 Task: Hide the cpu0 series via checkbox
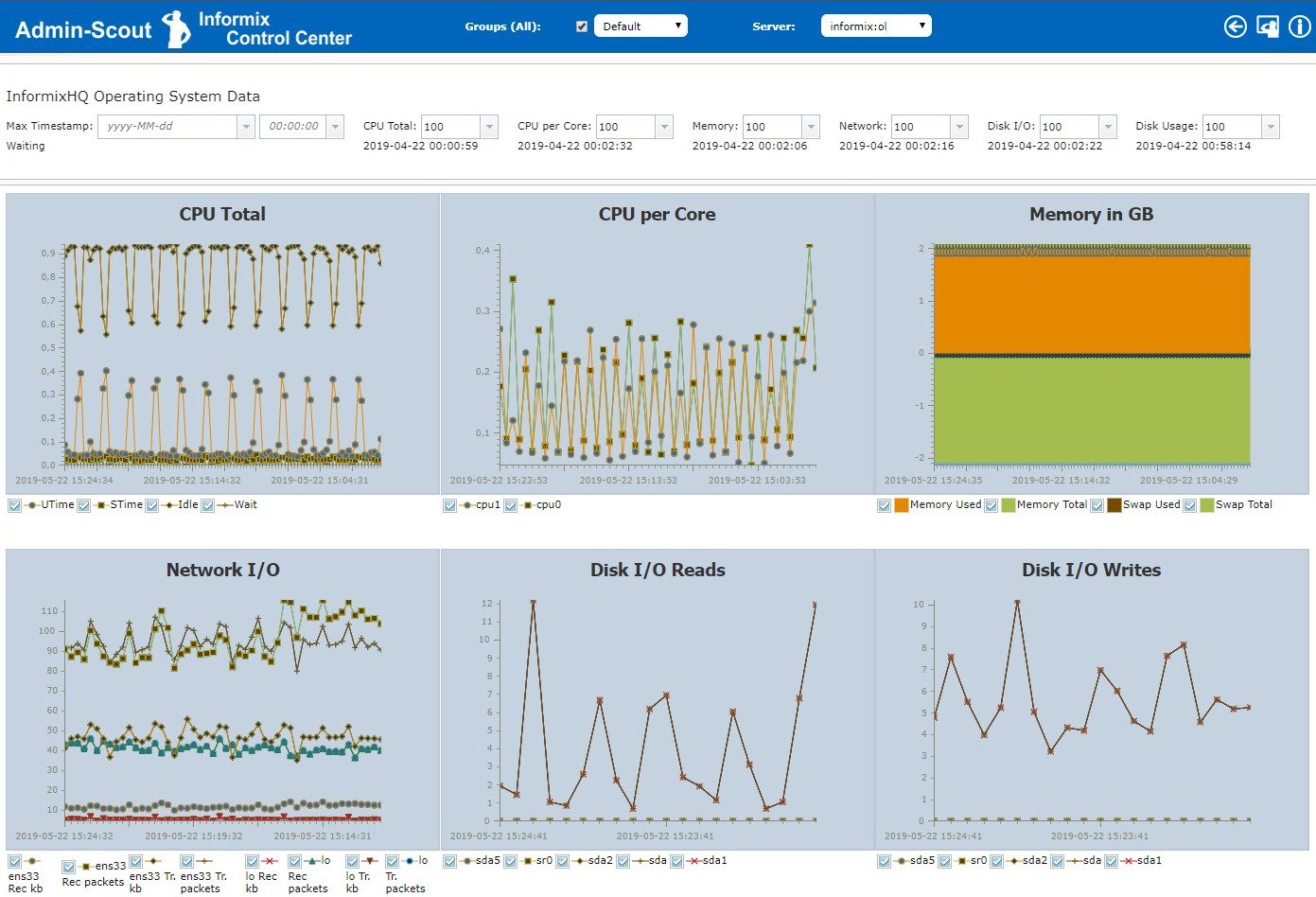(511, 505)
